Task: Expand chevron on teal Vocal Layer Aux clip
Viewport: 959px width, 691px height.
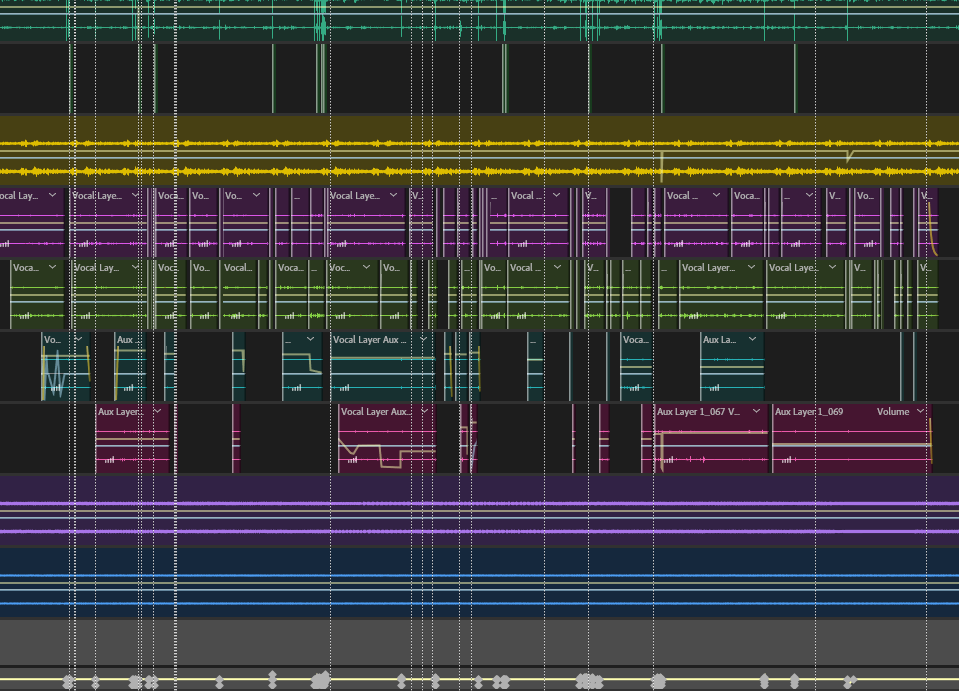Action: (x=423, y=339)
